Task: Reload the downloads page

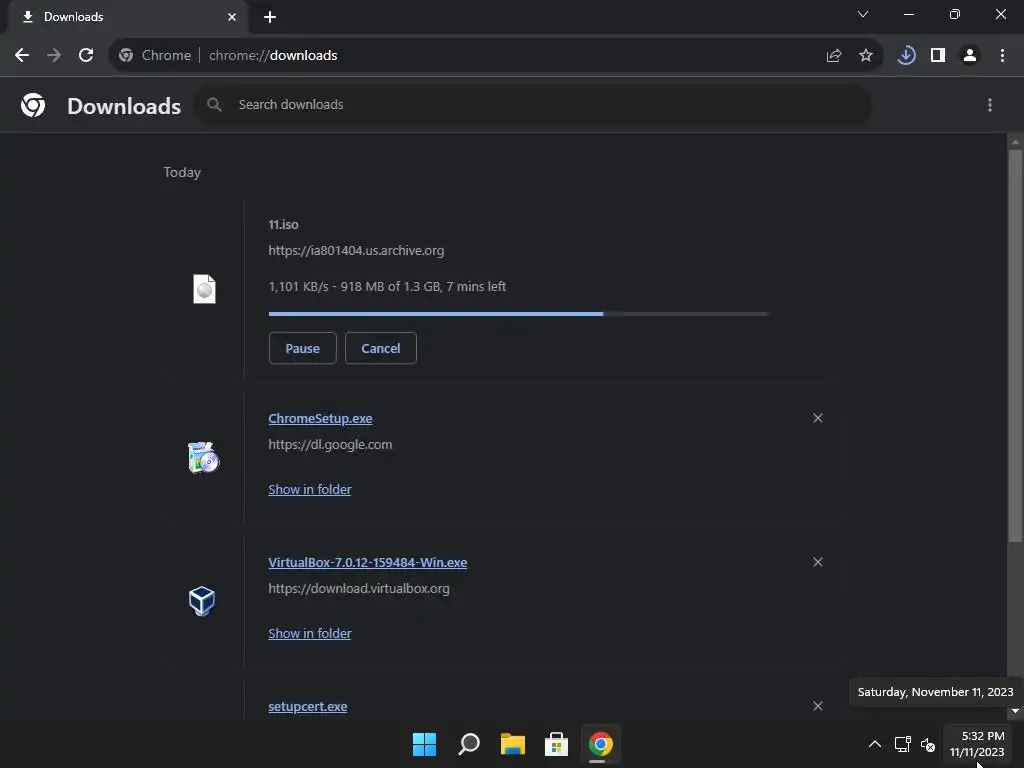Action: pyautogui.click(x=86, y=56)
